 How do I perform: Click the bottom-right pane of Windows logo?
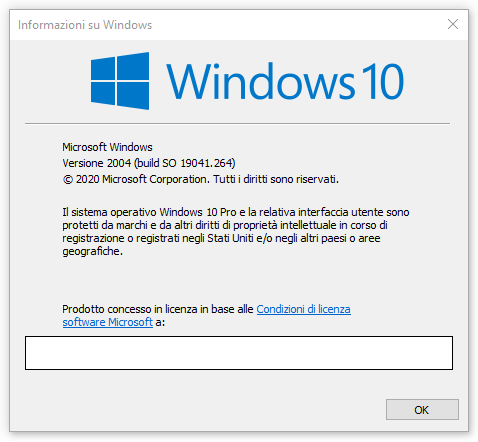133,96
